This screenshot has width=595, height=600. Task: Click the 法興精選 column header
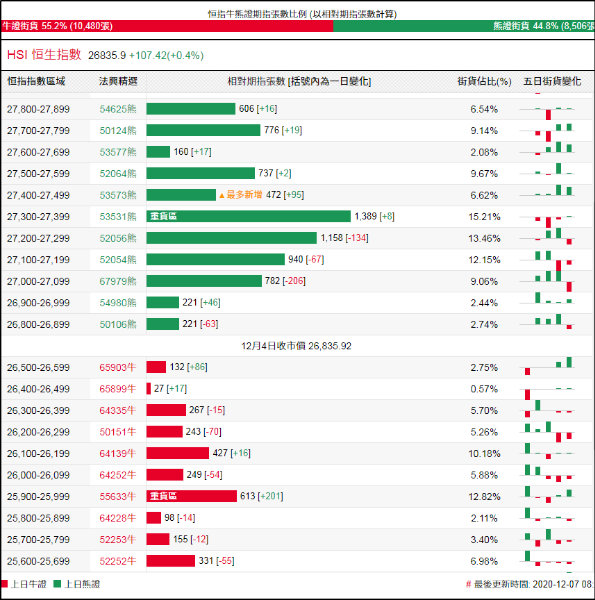pyautogui.click(x=118, y=81)
